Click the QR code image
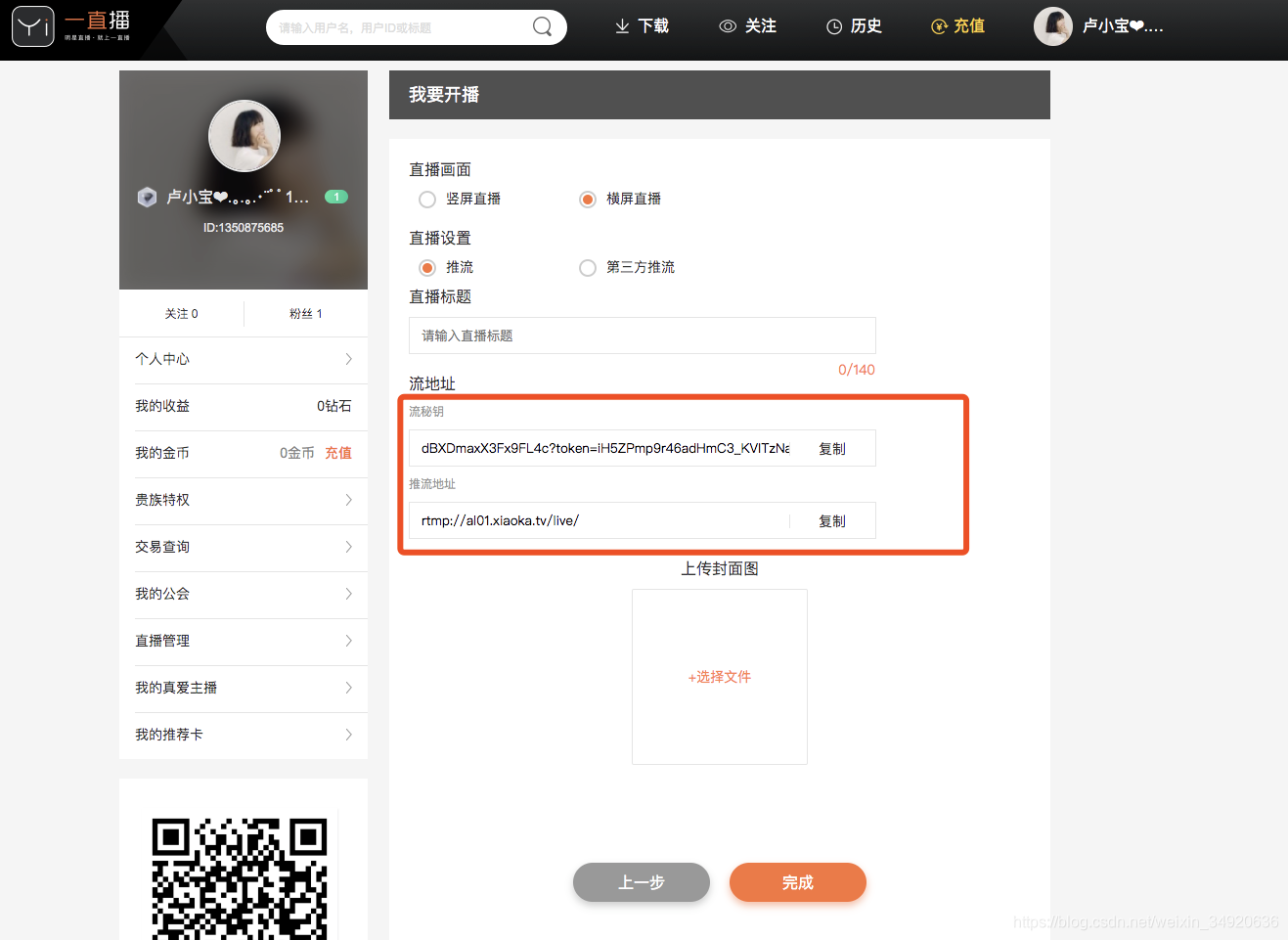This screenshot has width=1288, height=940. point(240,878)
